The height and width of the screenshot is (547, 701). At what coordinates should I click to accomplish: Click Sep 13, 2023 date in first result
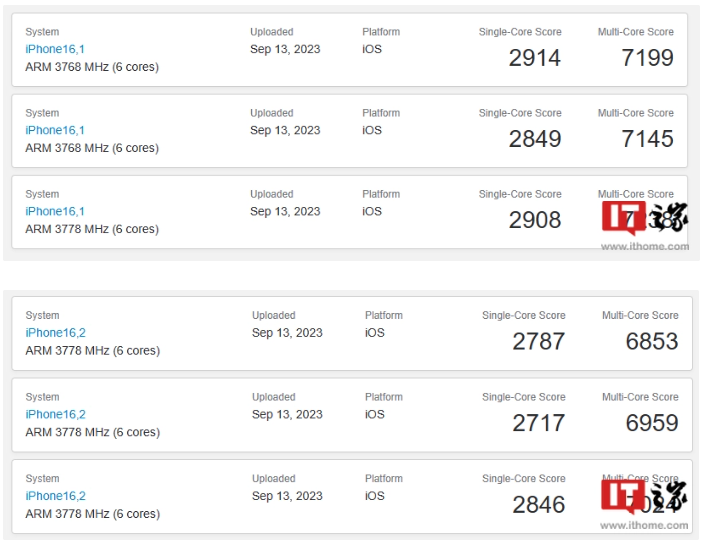285,49
